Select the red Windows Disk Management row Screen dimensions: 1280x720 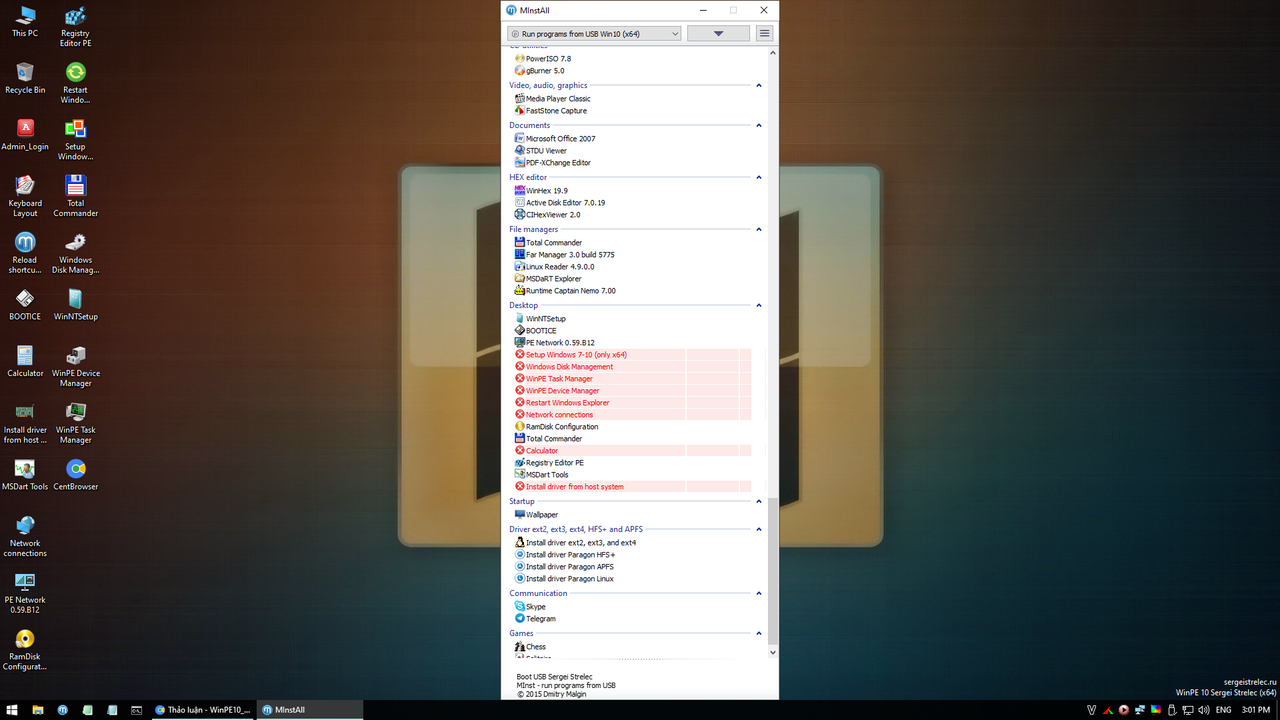(632, 367)
